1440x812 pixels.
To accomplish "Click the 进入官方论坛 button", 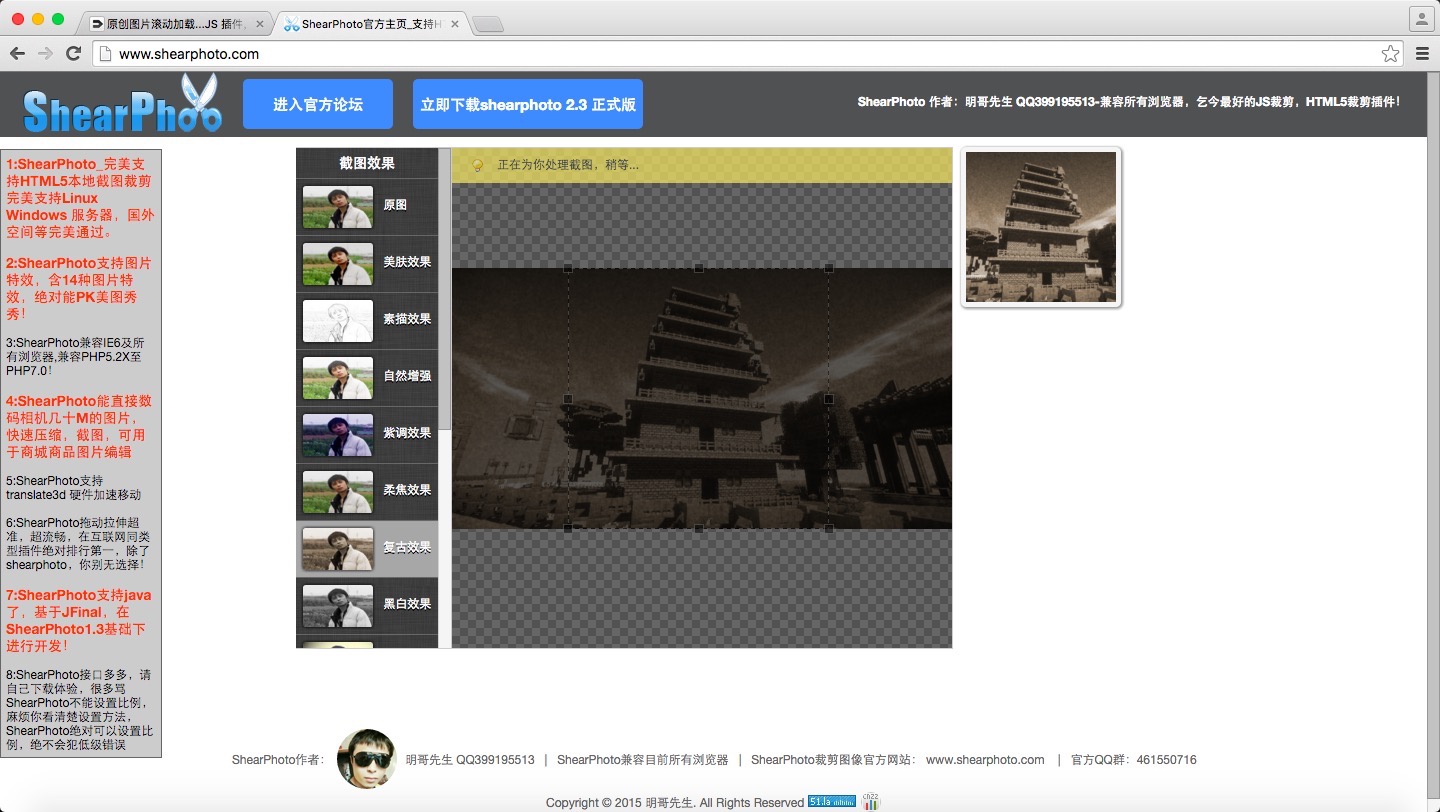I will [x=318, y=104].
